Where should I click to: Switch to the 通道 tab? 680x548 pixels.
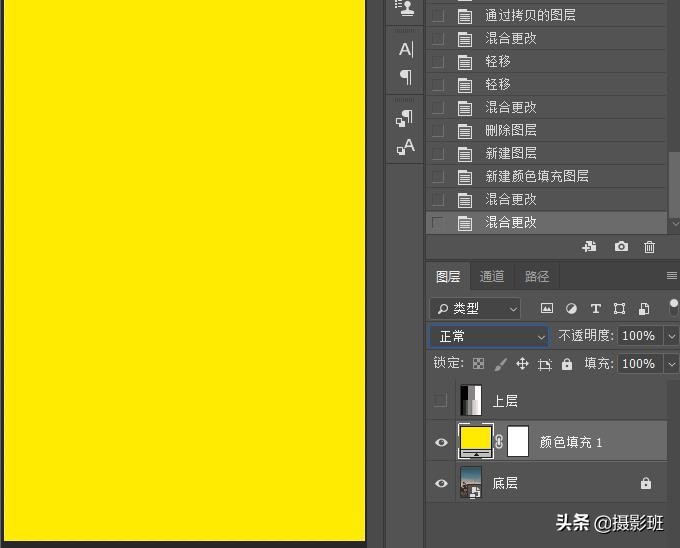coord(492,276)
